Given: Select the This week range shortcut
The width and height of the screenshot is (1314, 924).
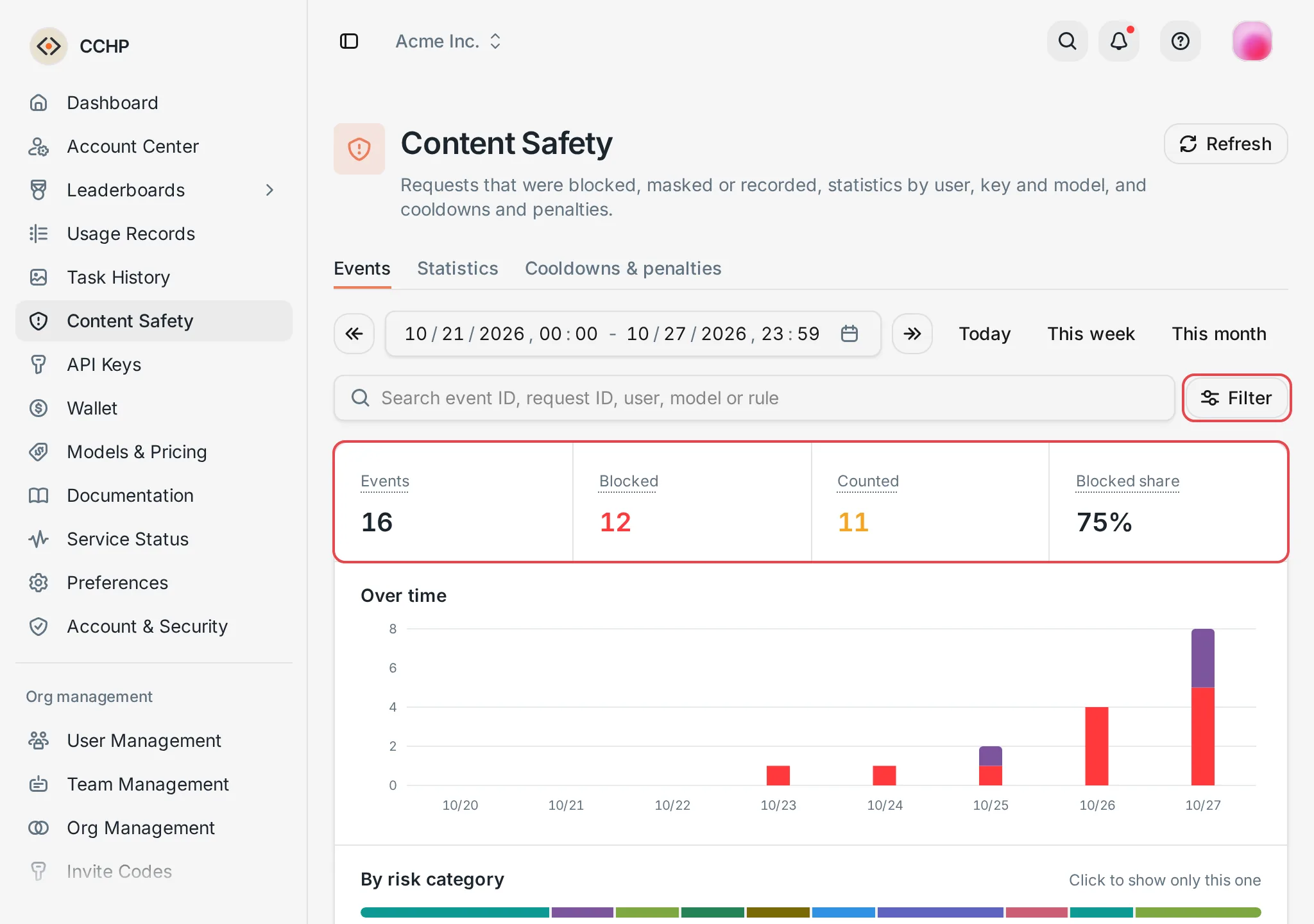Looking at the screenshot, I should point(1091,334).
